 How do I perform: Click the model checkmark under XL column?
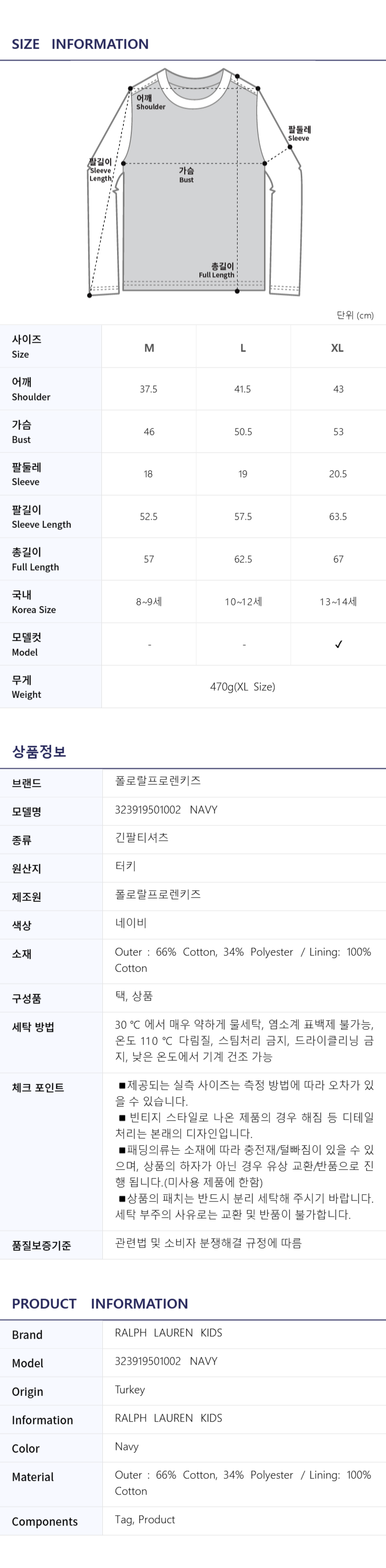(338, 644)
